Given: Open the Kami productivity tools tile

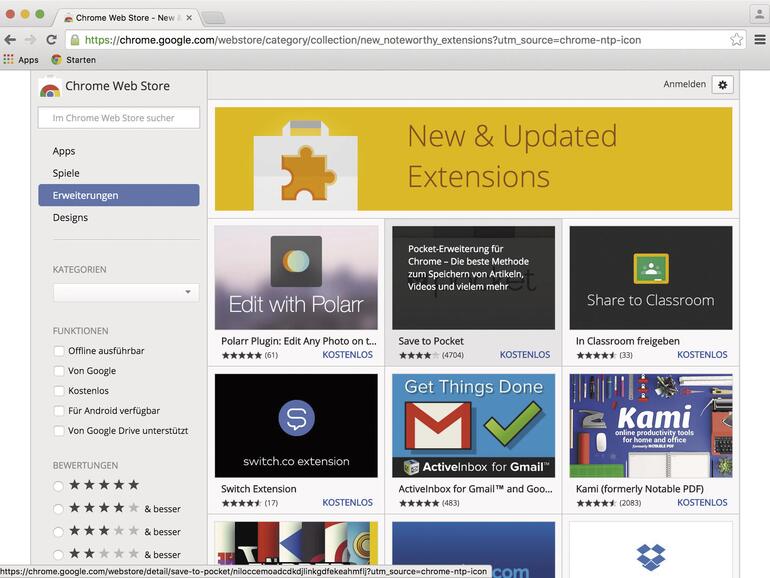Looking at the screenshot, I should point(651,426).
